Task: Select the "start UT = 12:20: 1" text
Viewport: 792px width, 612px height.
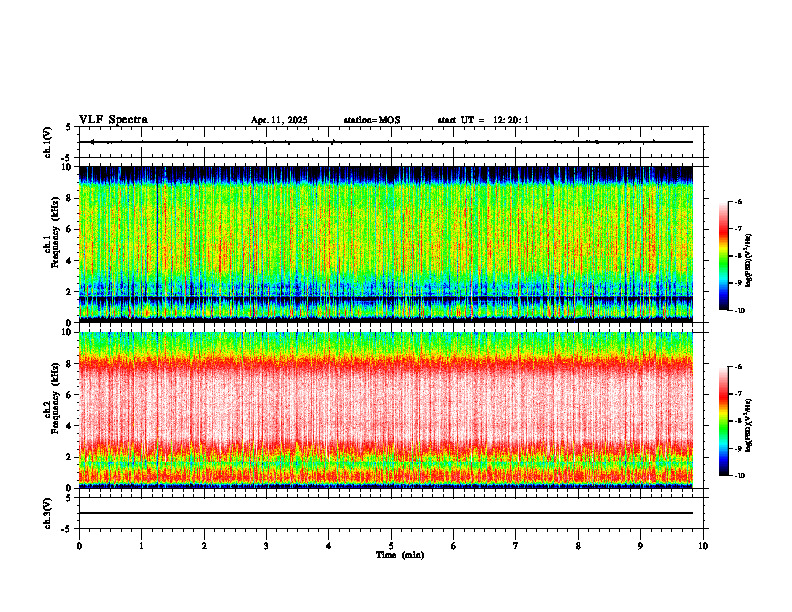Action: pos(483,120)
